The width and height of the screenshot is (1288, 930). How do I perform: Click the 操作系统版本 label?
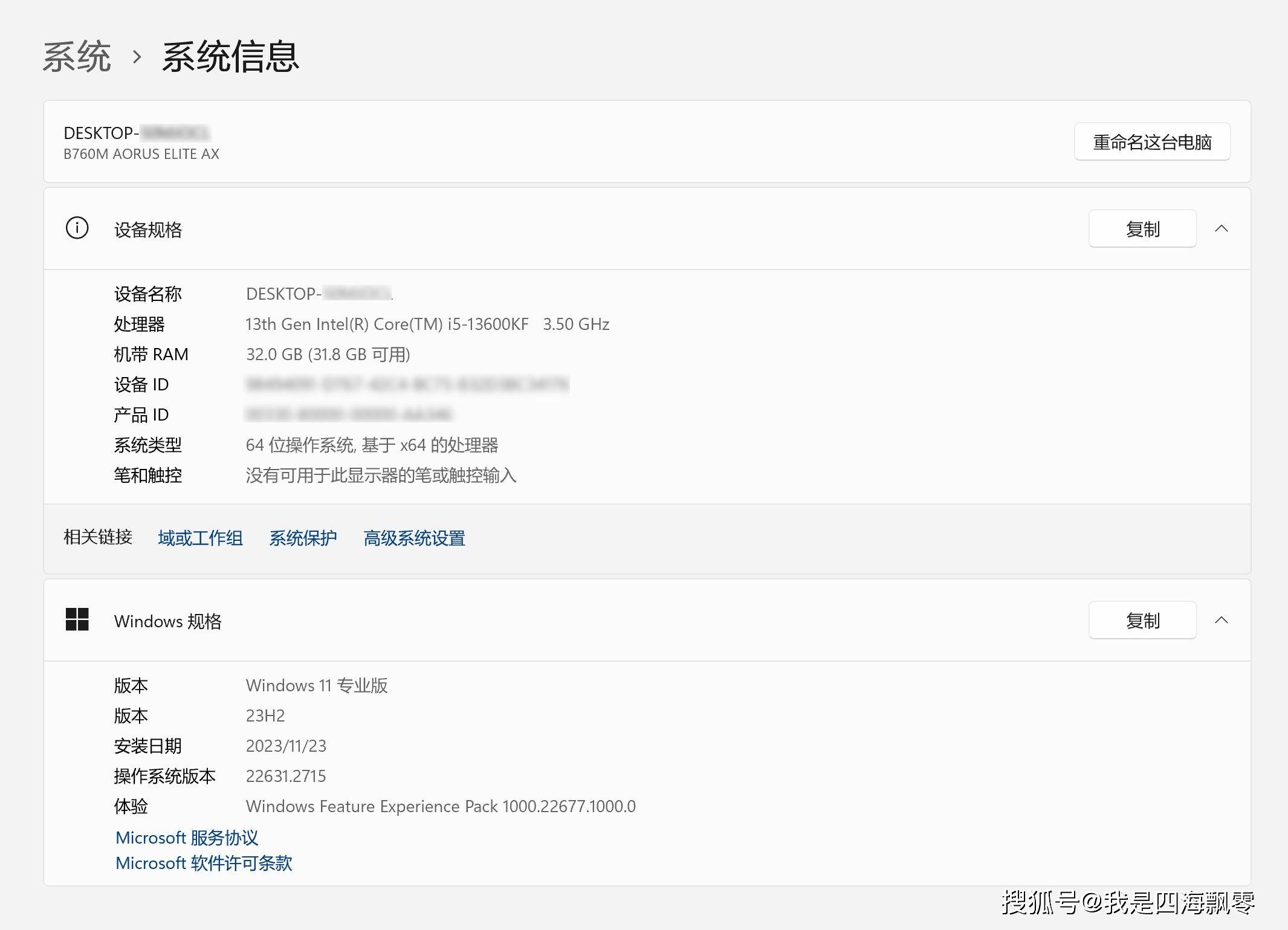coord(165,777)
